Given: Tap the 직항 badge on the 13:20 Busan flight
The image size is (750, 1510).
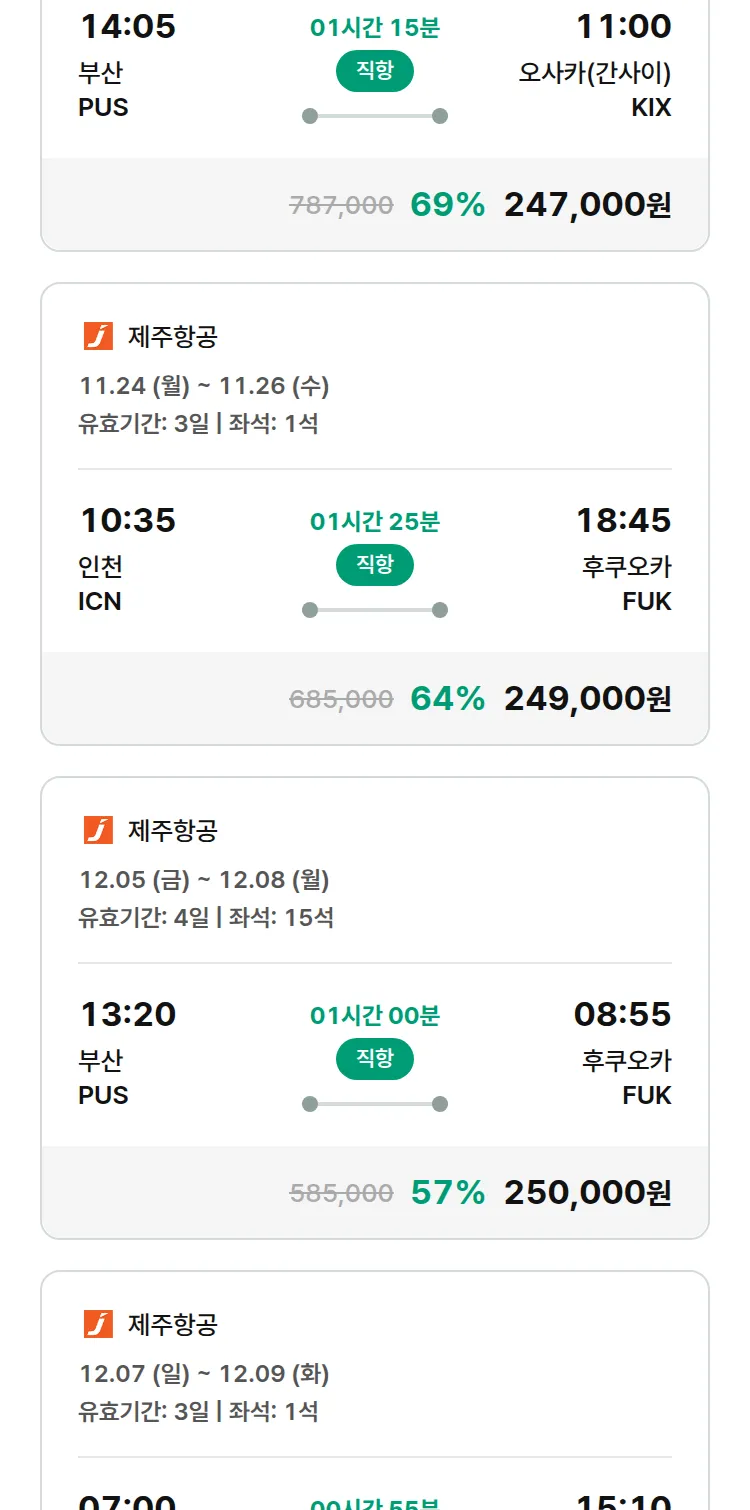Looking at the screenshot, I should tap(375, 1059).
